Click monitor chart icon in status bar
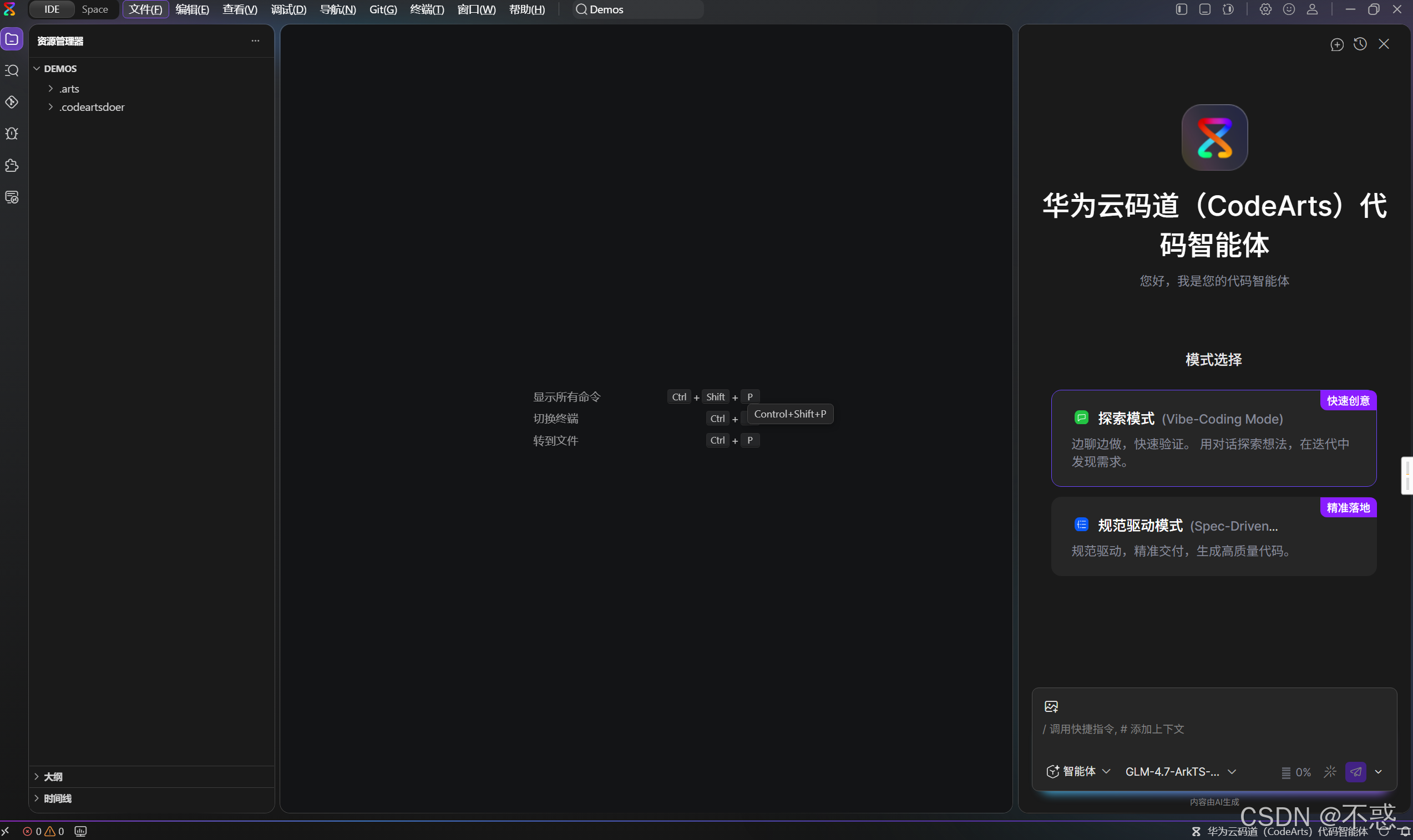The height and width of the screenshot is (840, 1413). point(80,831)
